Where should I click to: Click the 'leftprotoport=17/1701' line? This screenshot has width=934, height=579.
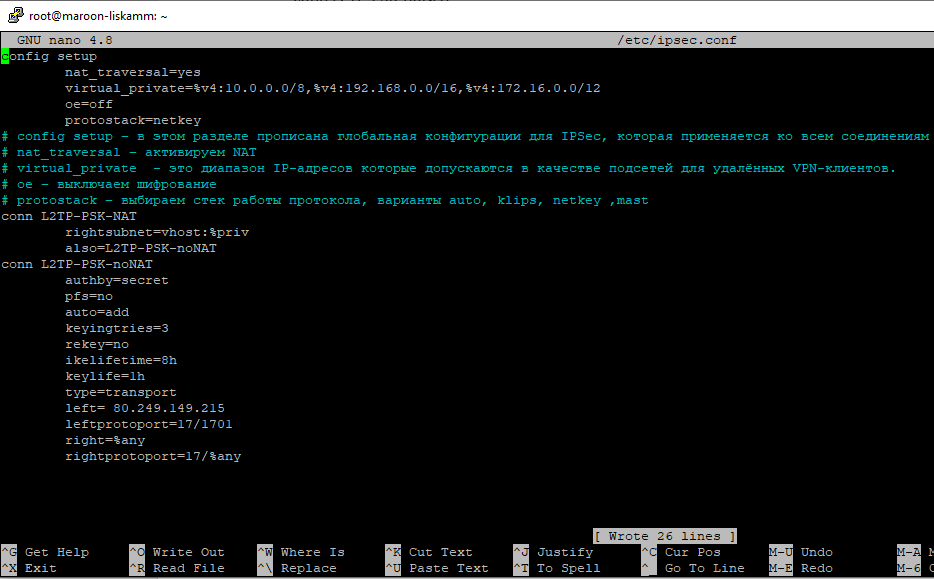pos(149,425)
